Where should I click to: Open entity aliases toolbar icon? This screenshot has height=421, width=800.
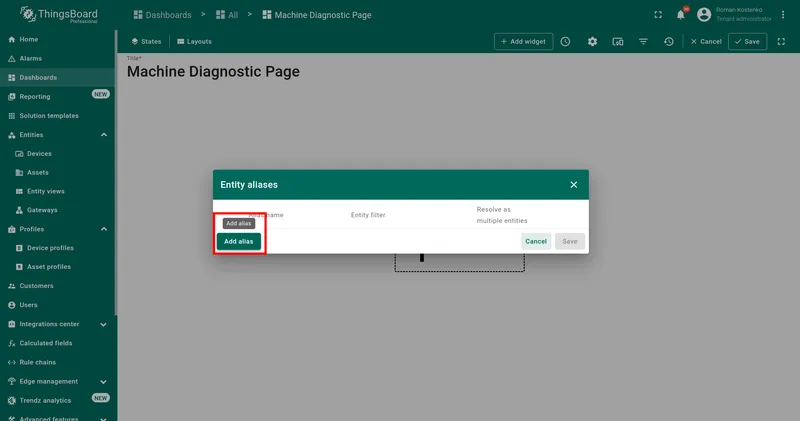617,41
